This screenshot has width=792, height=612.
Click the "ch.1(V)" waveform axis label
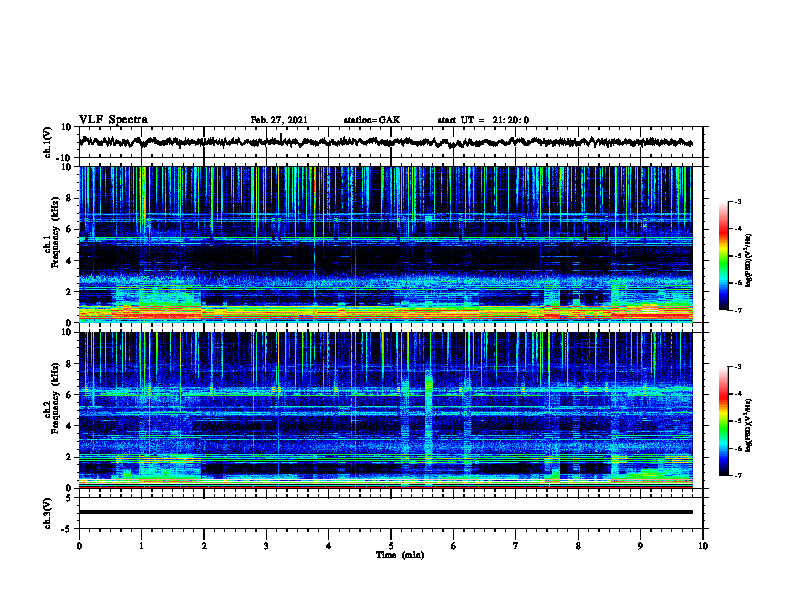47,142
